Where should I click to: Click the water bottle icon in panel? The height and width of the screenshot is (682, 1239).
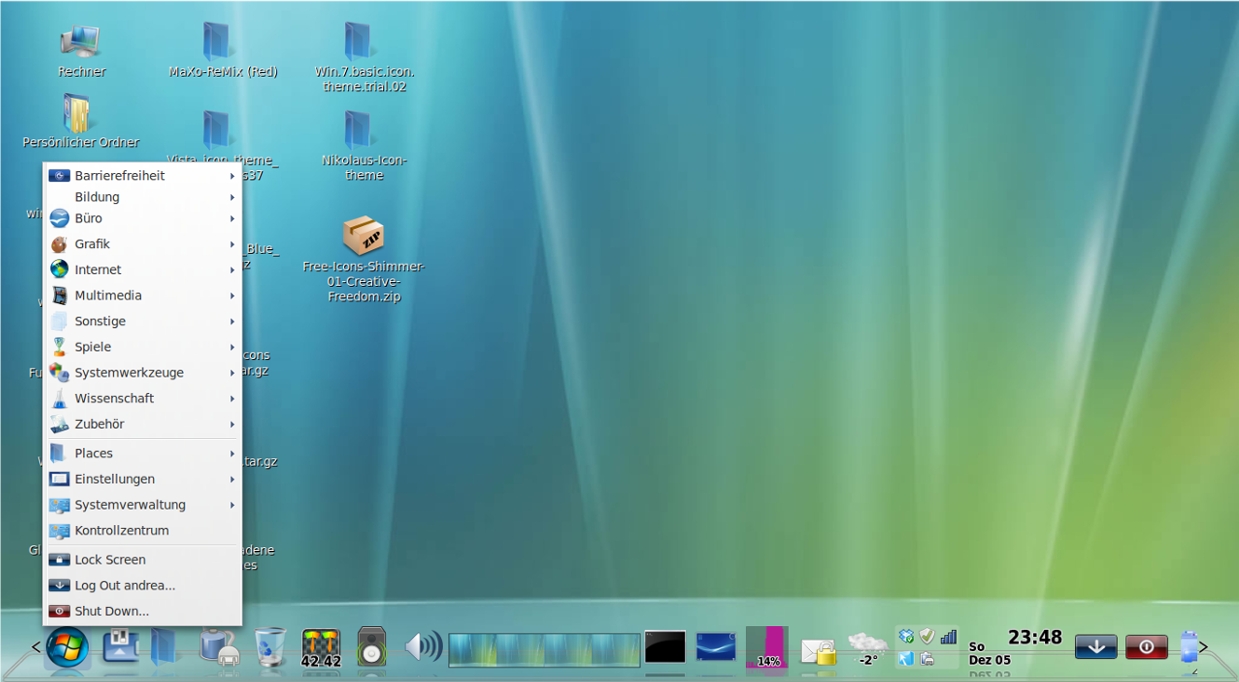pos(1188,648)
